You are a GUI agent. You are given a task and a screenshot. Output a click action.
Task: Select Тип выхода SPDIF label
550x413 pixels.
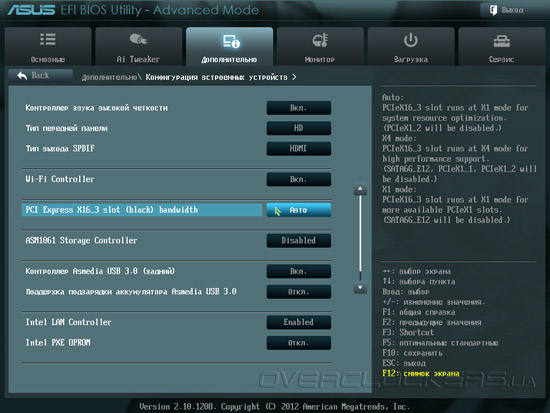[x=60, y=148]
